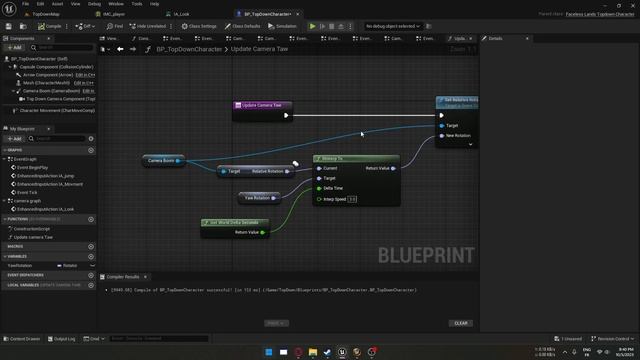Add a new local variable
Image resolution: width=640 pixels, height=360 pixels.
pyautogui.click(x=91, y=285)
